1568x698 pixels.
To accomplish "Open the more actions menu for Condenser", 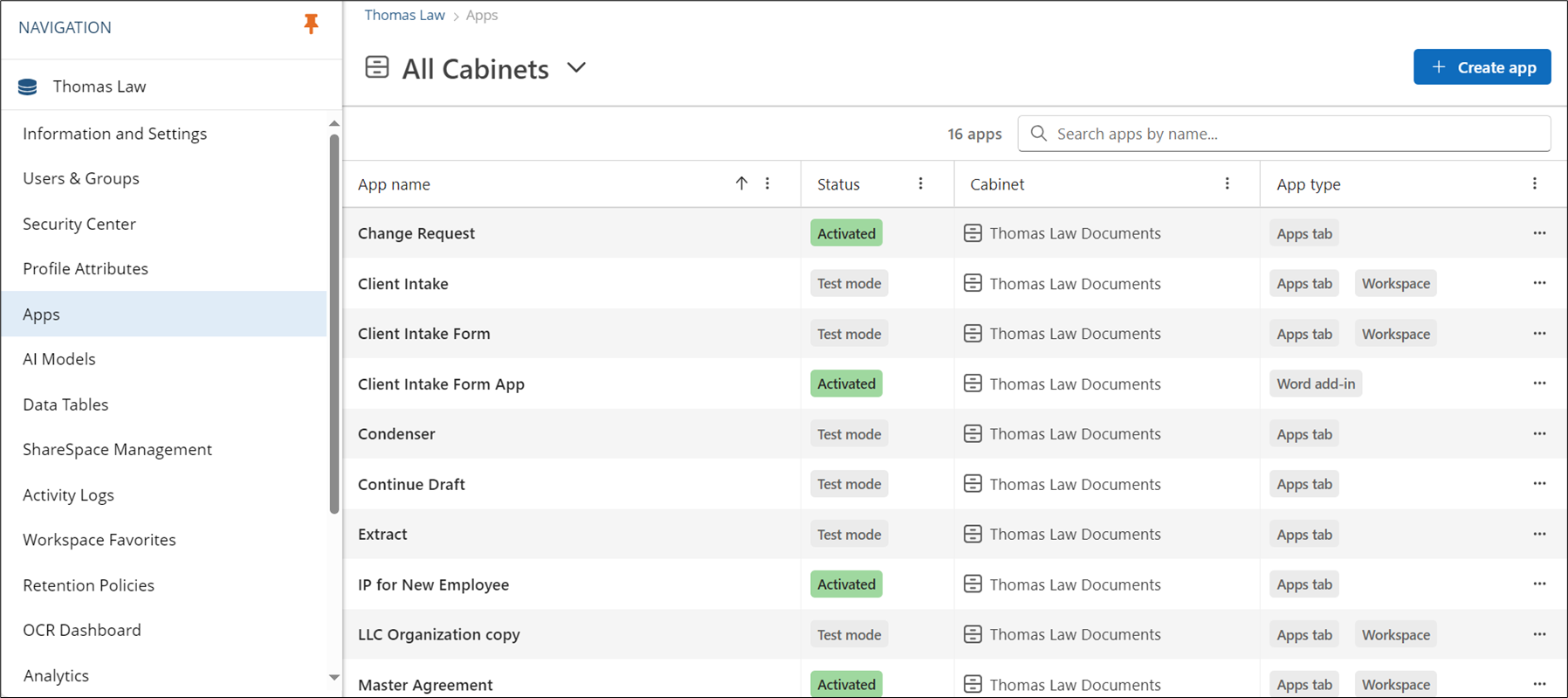I will [x=1539, y=434].
